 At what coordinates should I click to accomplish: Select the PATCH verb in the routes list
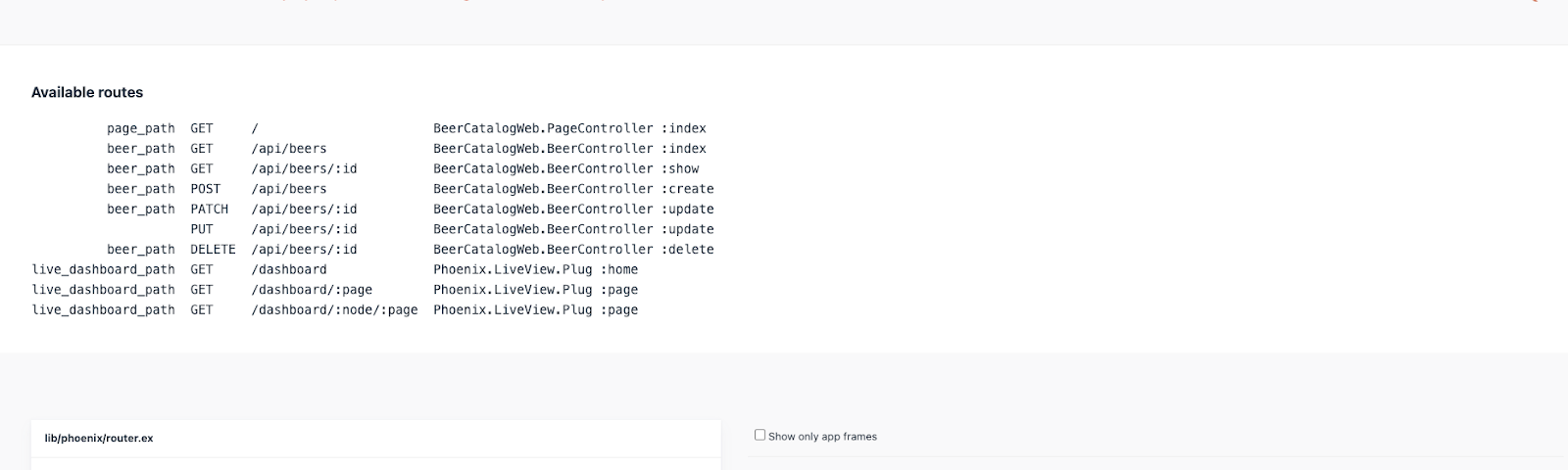209,209
